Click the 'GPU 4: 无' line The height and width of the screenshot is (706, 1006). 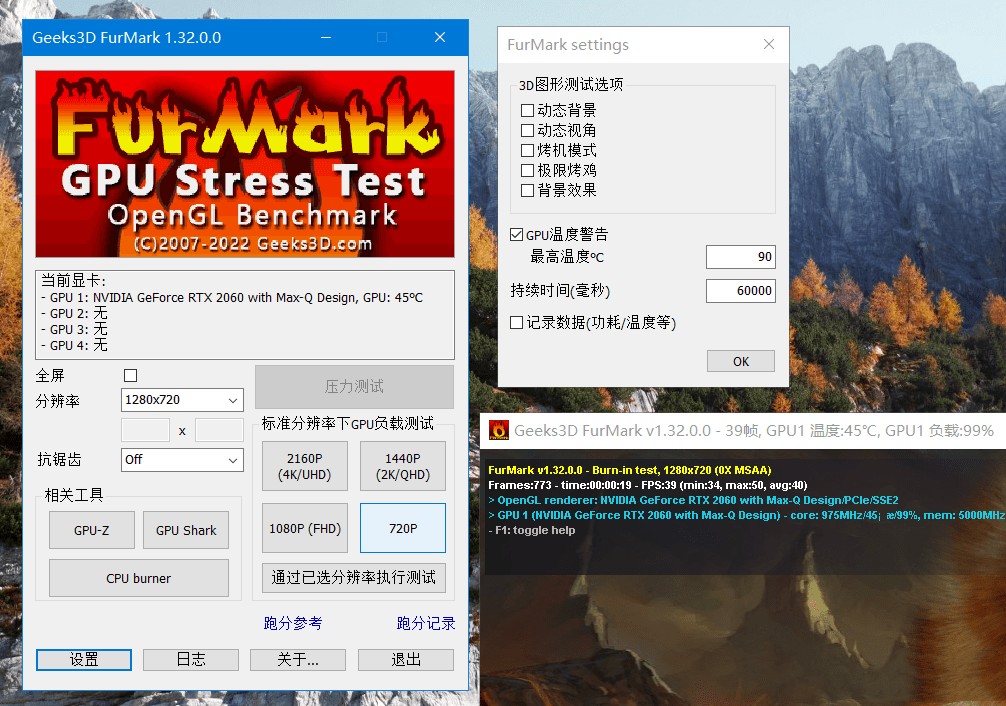74,345
